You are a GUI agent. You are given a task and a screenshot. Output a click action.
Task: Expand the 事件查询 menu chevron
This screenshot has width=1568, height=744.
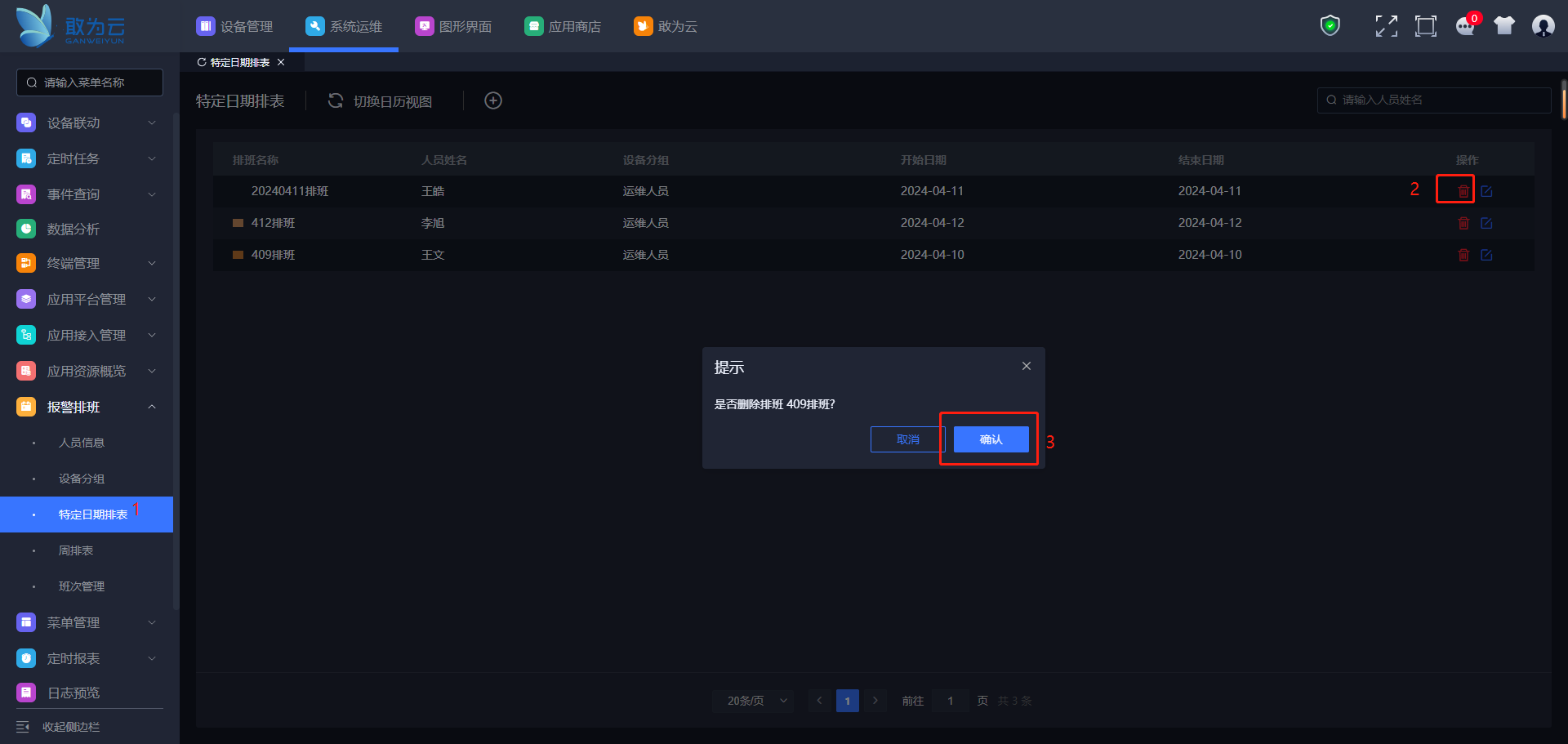point(152,194)
